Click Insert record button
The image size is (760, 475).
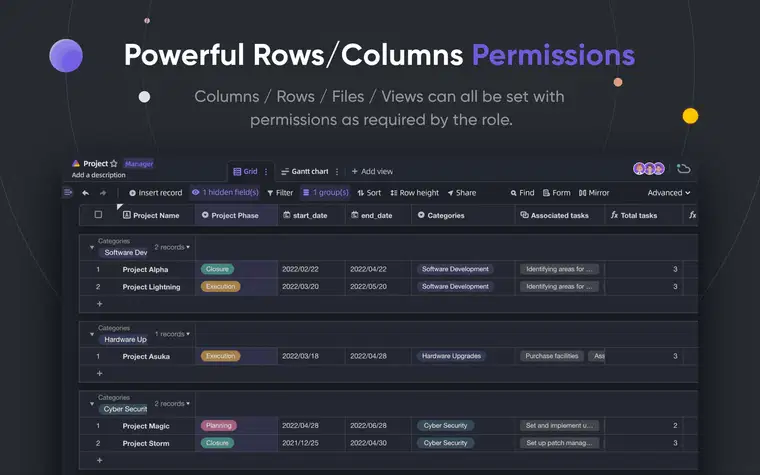[x=156, y=193]
